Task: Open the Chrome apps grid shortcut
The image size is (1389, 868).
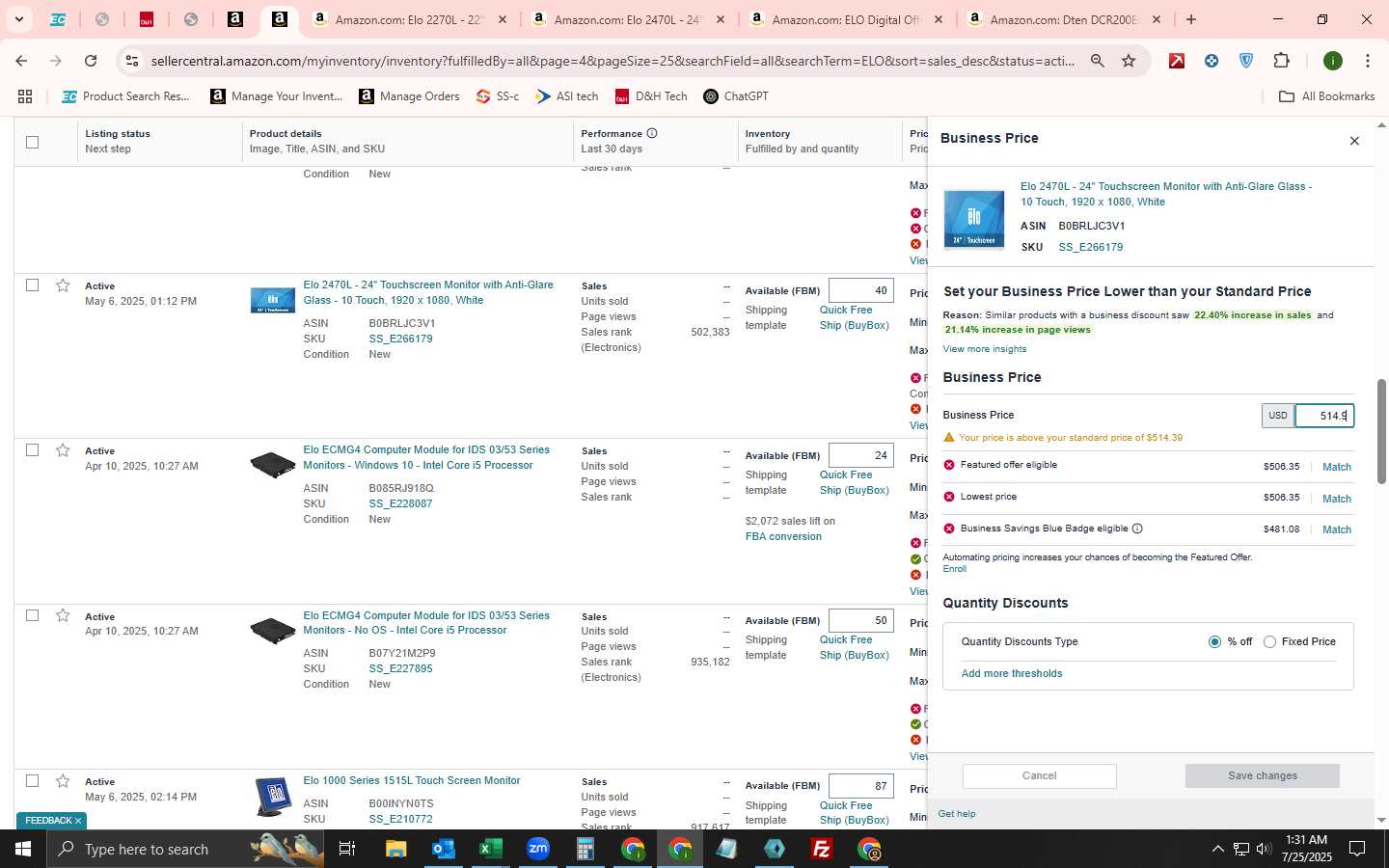Action: 25,96
